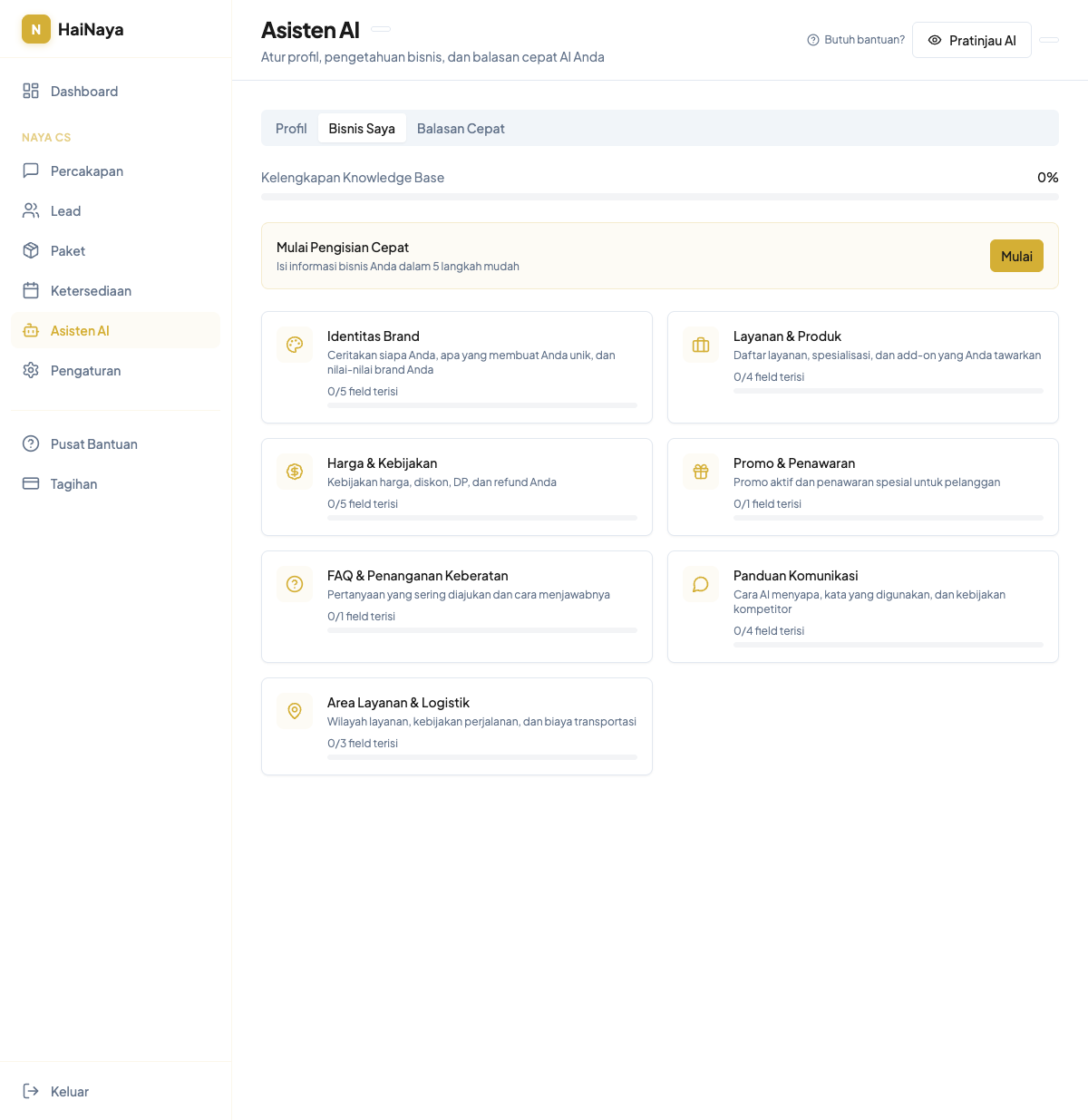Check the Ketersediaan calendar
1088x1120 pixels.
pyautogui.click(x=91, y=290)
